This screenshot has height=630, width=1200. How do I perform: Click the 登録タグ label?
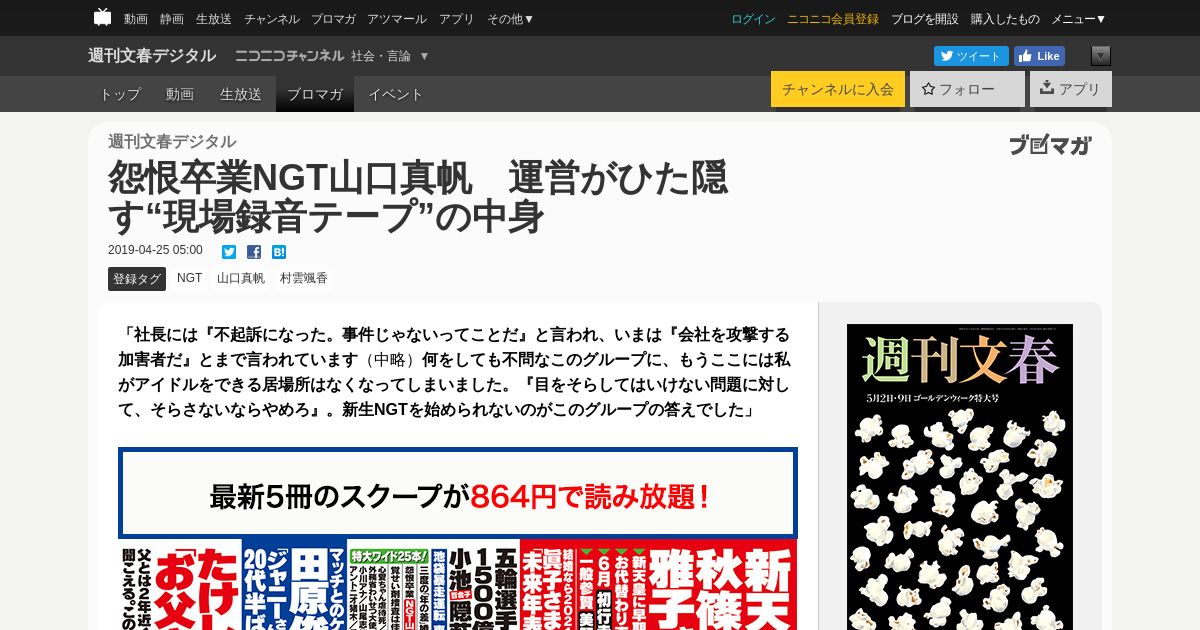(137, 279)
